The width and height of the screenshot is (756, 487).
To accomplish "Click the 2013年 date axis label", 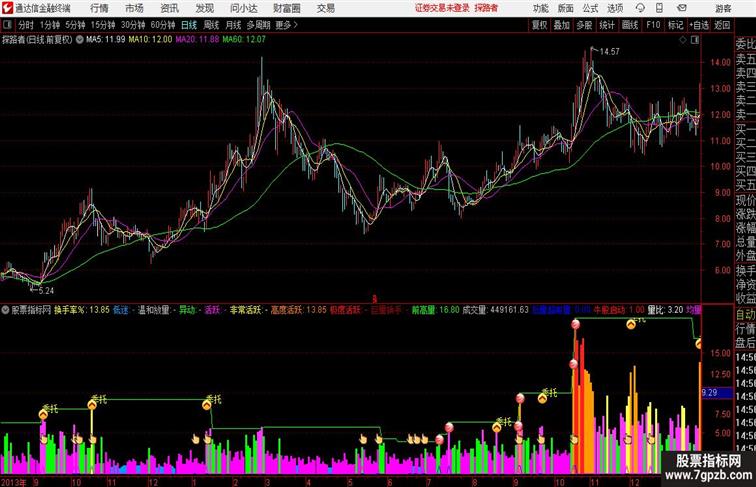I will [x=14, y=482].
